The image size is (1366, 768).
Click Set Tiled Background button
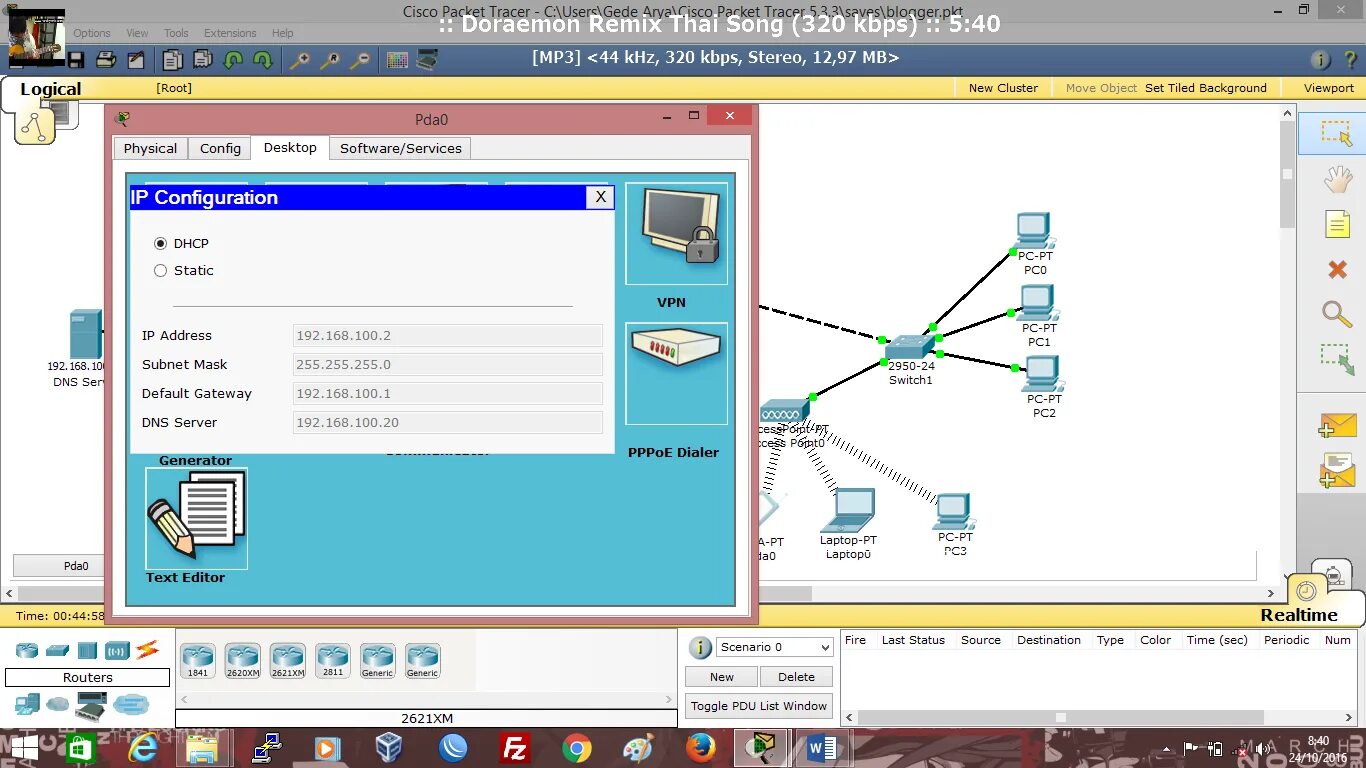(x=1205, y=88)
